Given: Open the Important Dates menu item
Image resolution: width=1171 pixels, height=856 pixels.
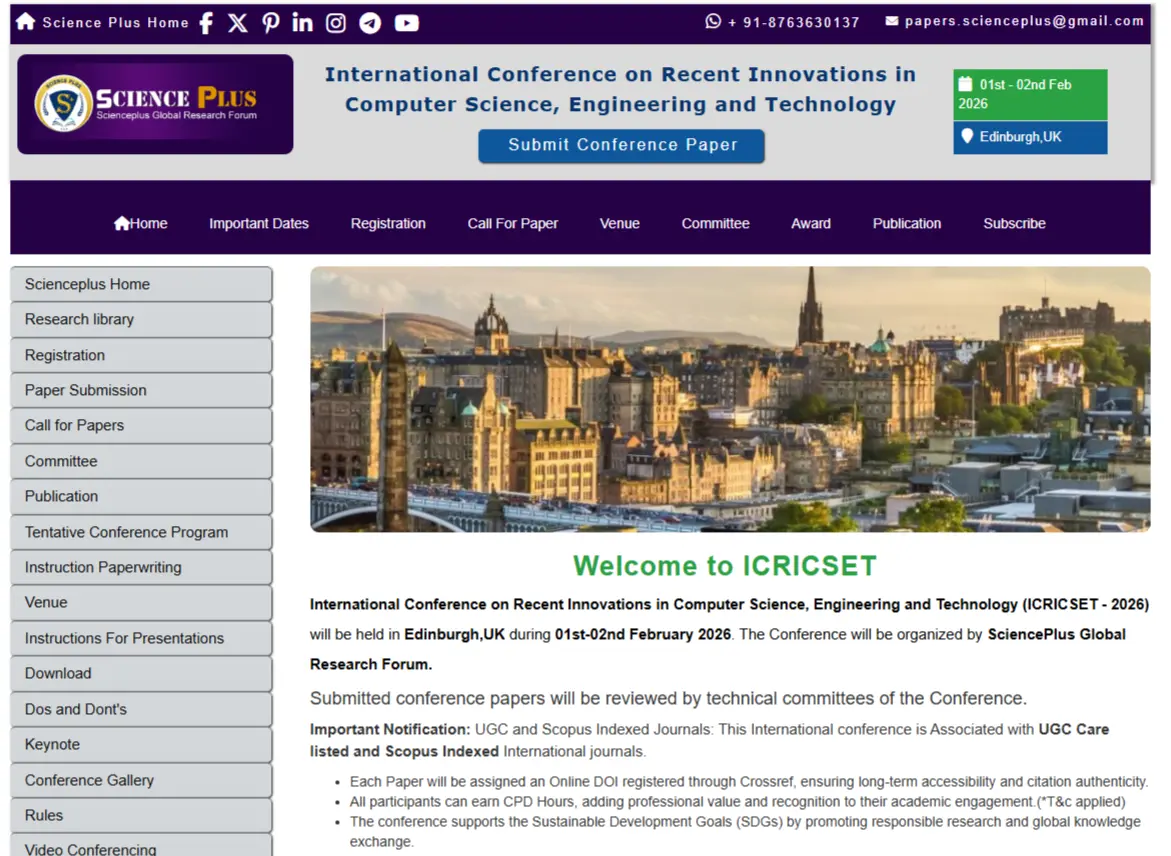Looking at the screenshot, I should tap(258, 223).
